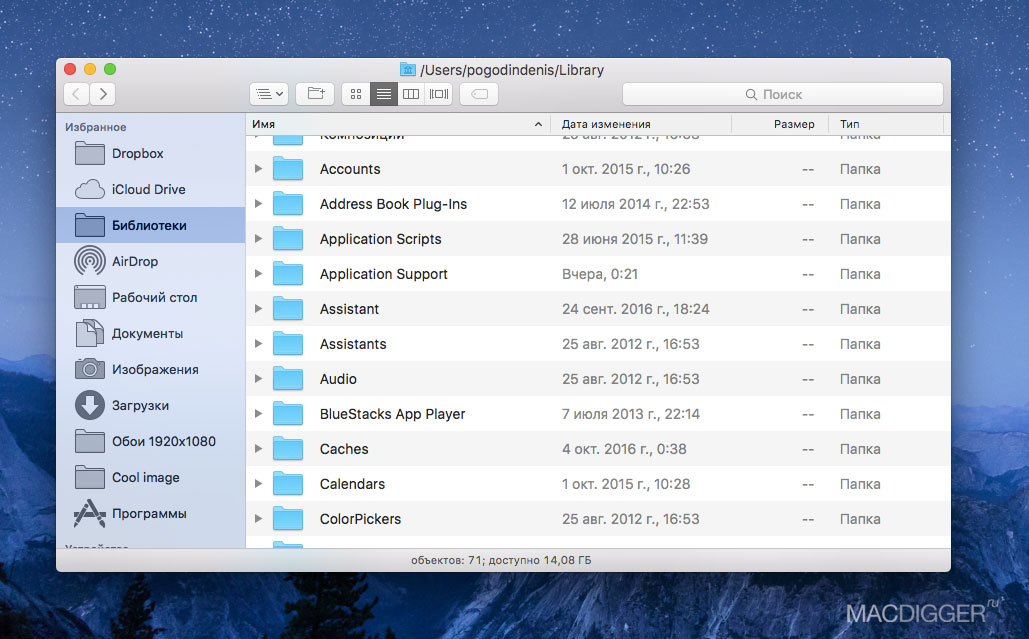The height and width of the screenshot is (639, 1029).
Task: Select list view mode toggle
Action: click(383, 93)
